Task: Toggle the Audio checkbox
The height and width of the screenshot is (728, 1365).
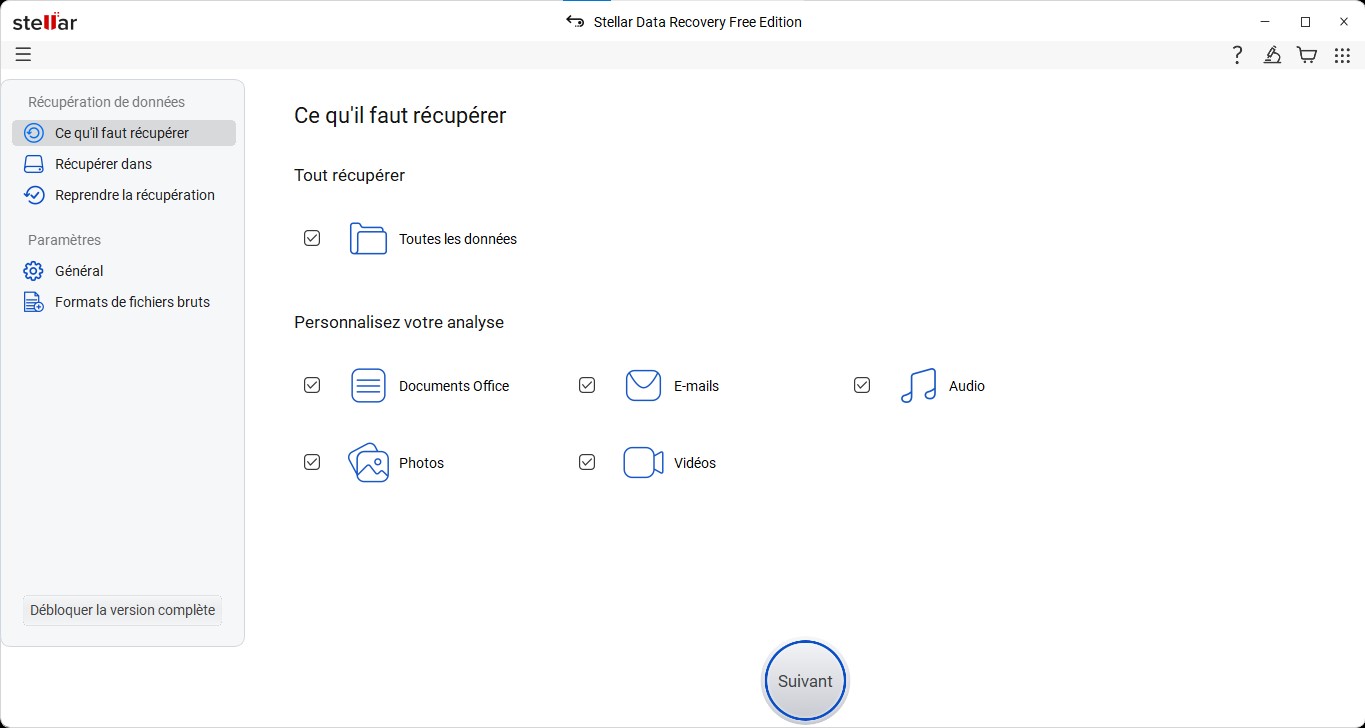Action: 862,385
